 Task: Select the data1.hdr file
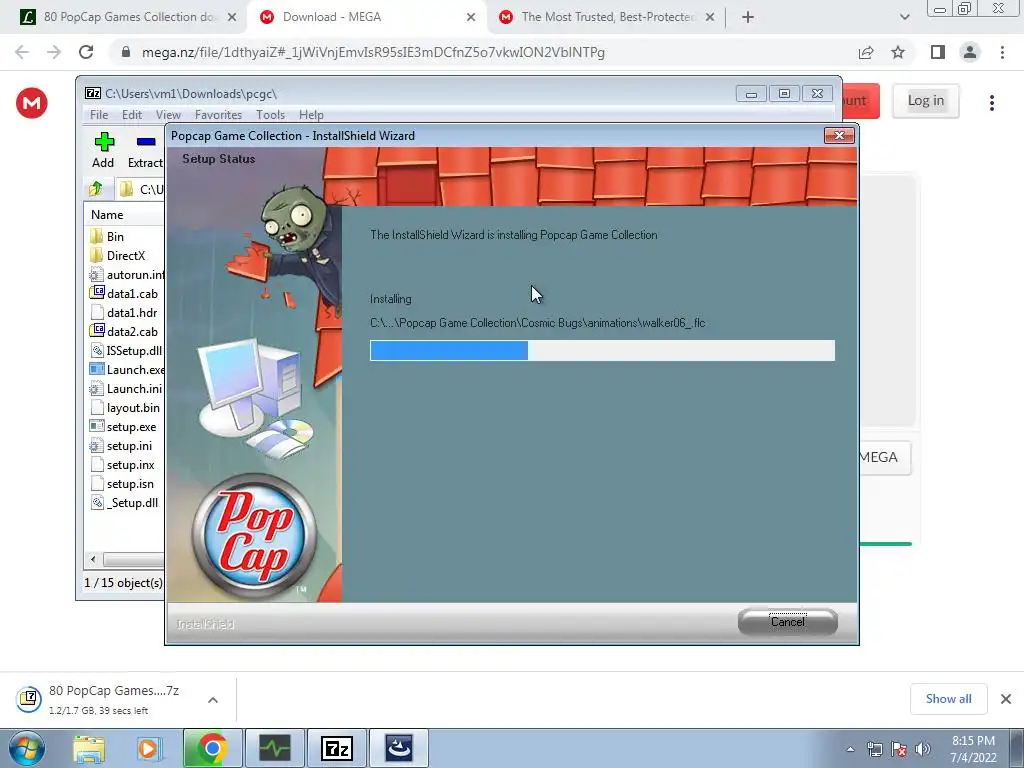124,312
